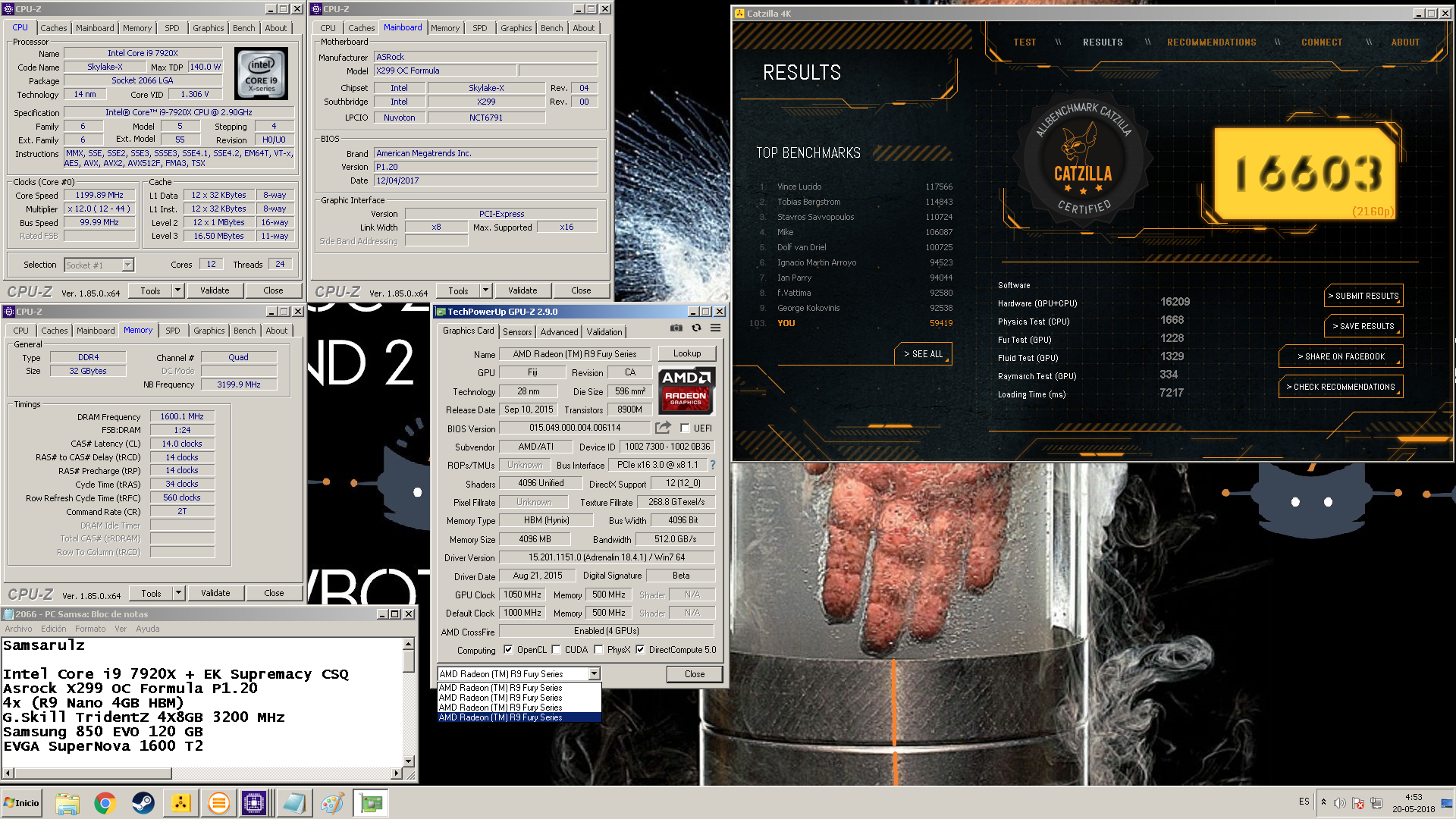The width and height of the screenshot is (1456, 819).
Task: Click the Show Desktop icon near the clock
Action: pos(1447,803)
